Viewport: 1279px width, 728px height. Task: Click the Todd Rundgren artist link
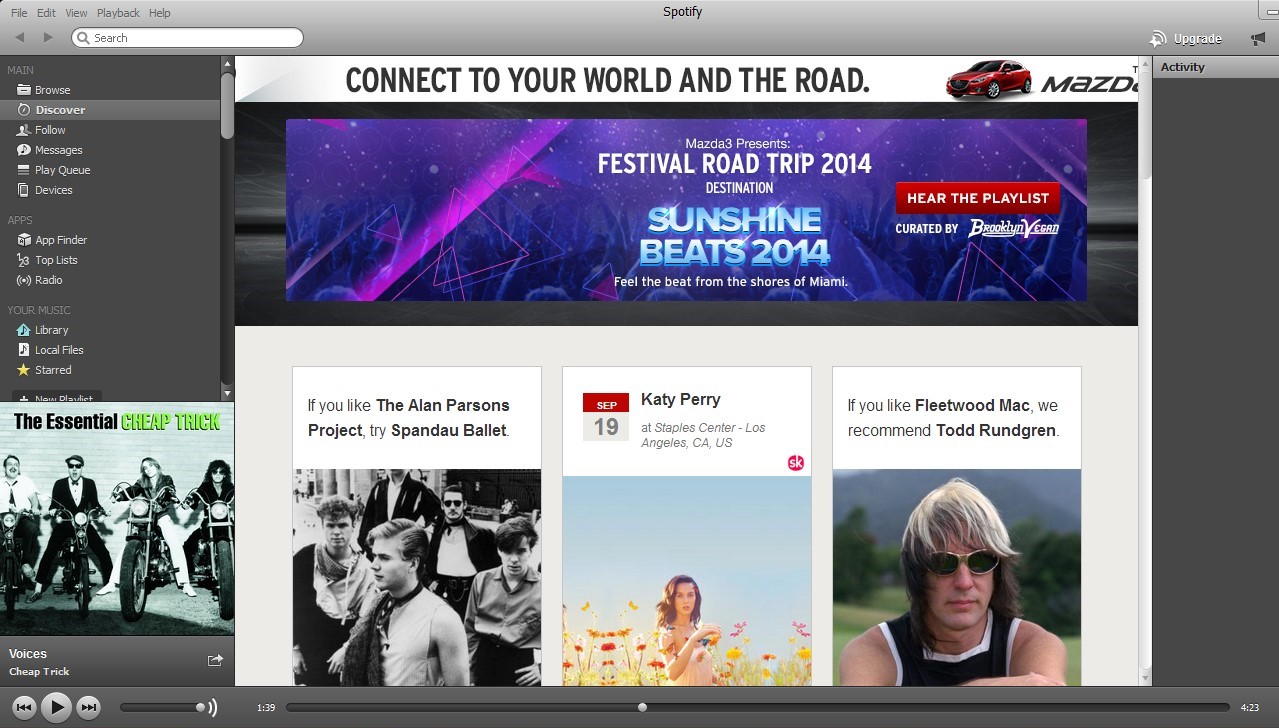995,430
